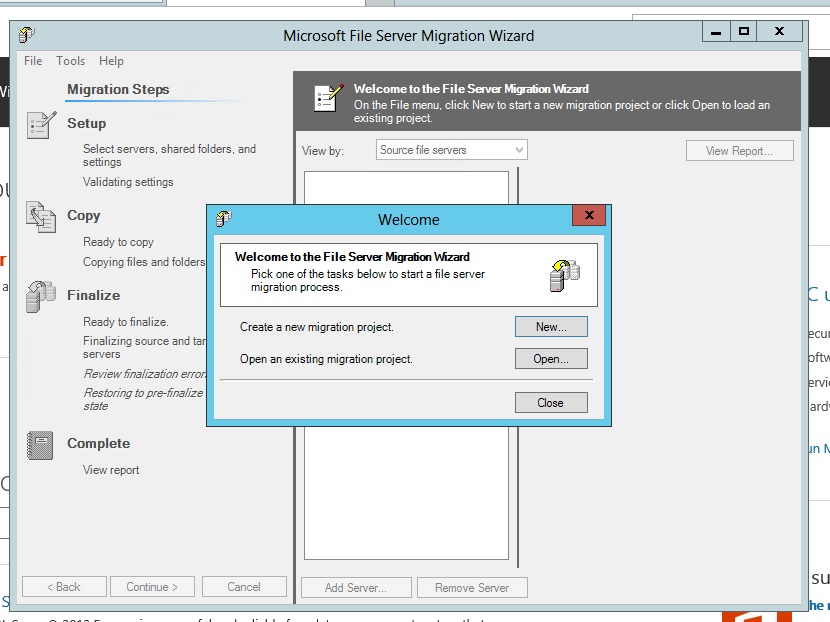Click 'Restoring to pre-finalize state' text
This screenshot has width=830, height=622.
(143, 399)
